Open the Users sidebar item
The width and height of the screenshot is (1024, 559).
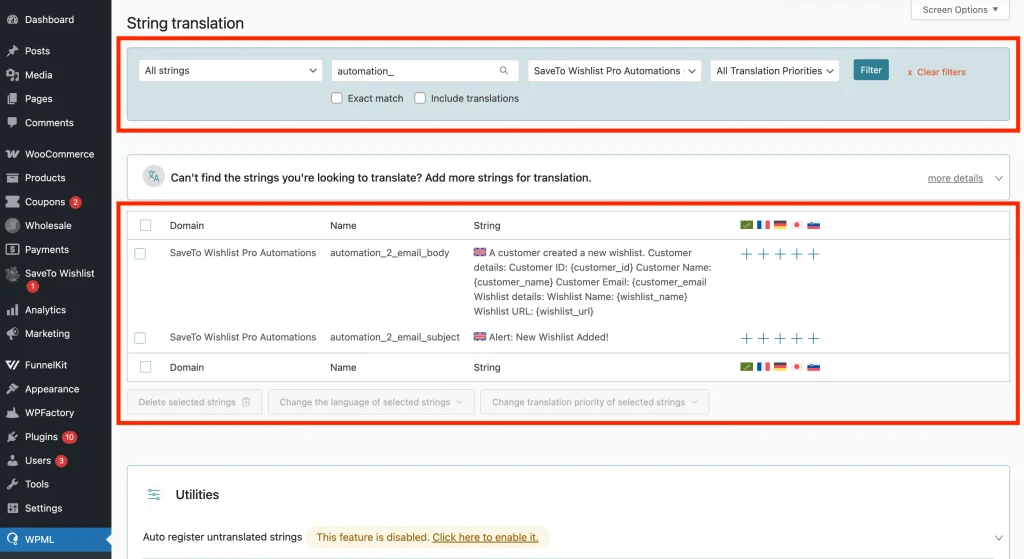click(38, 460)
